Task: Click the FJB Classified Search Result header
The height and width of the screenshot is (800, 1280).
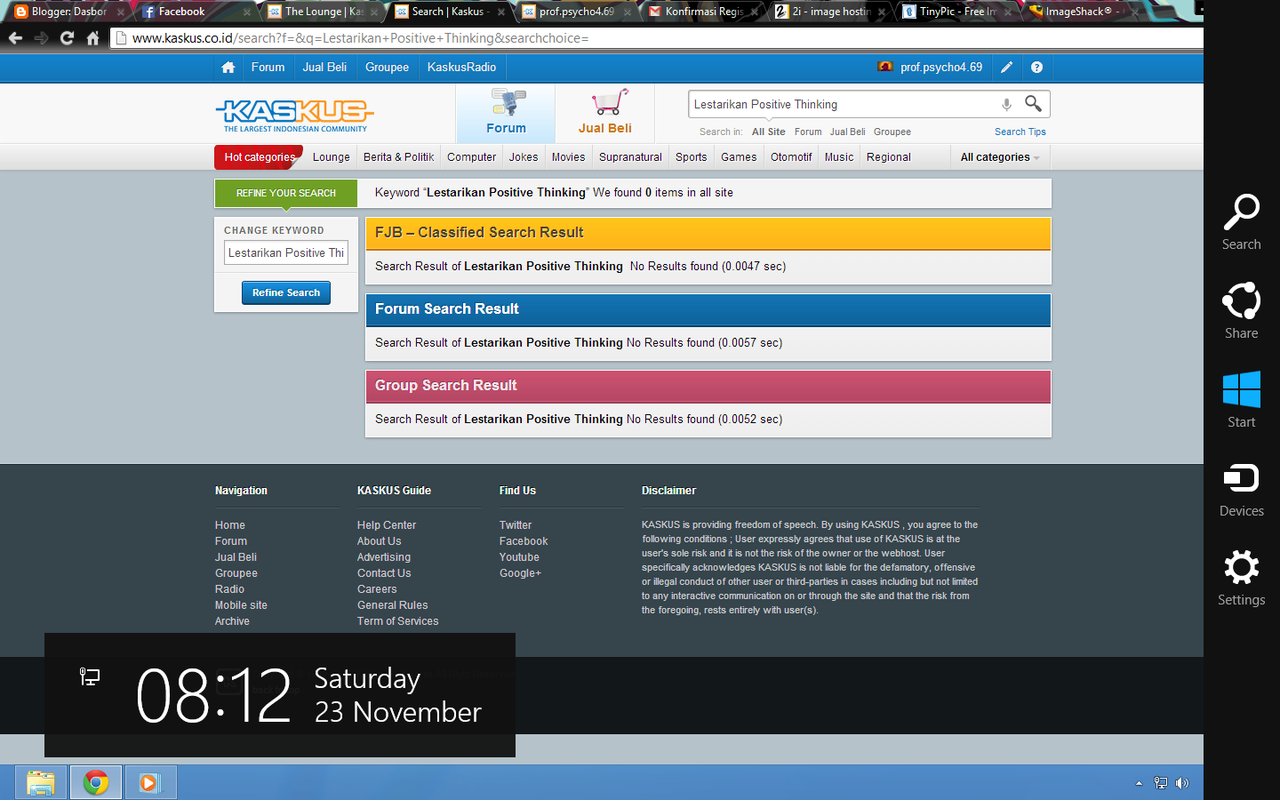Action: point(708,233)
